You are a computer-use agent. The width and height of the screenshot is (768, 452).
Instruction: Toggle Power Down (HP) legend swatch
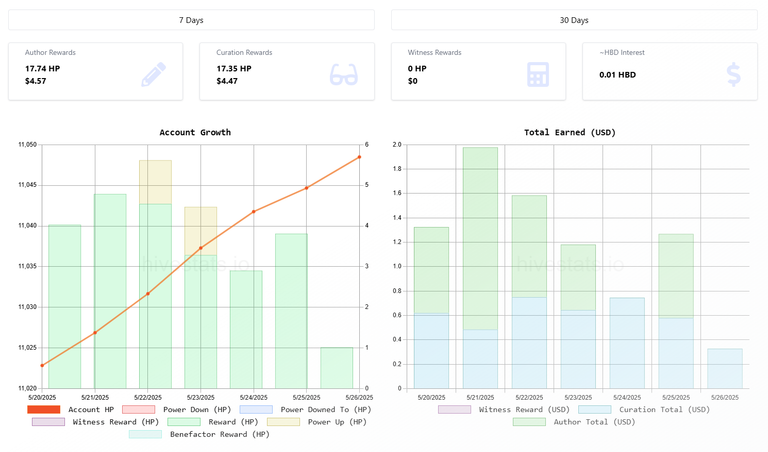point(139,409)
